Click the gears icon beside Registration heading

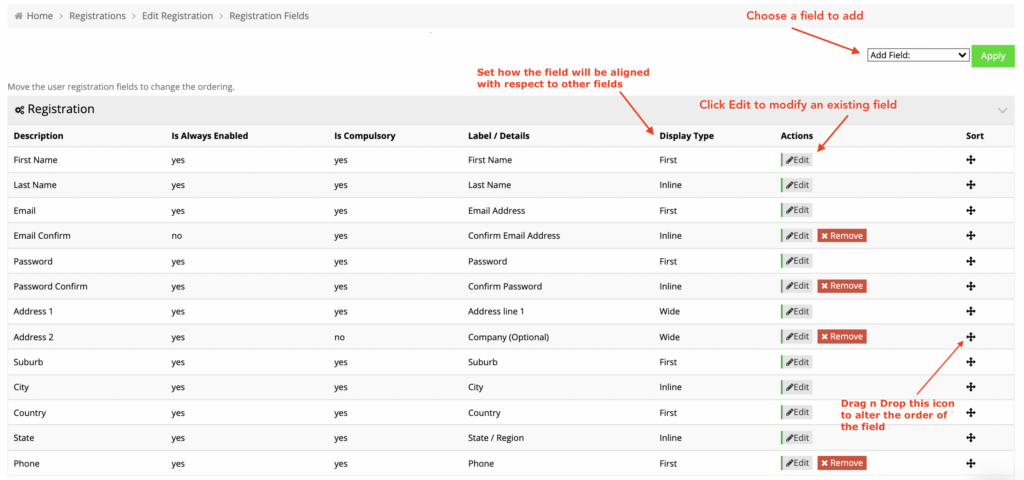(x=20, y=110)
